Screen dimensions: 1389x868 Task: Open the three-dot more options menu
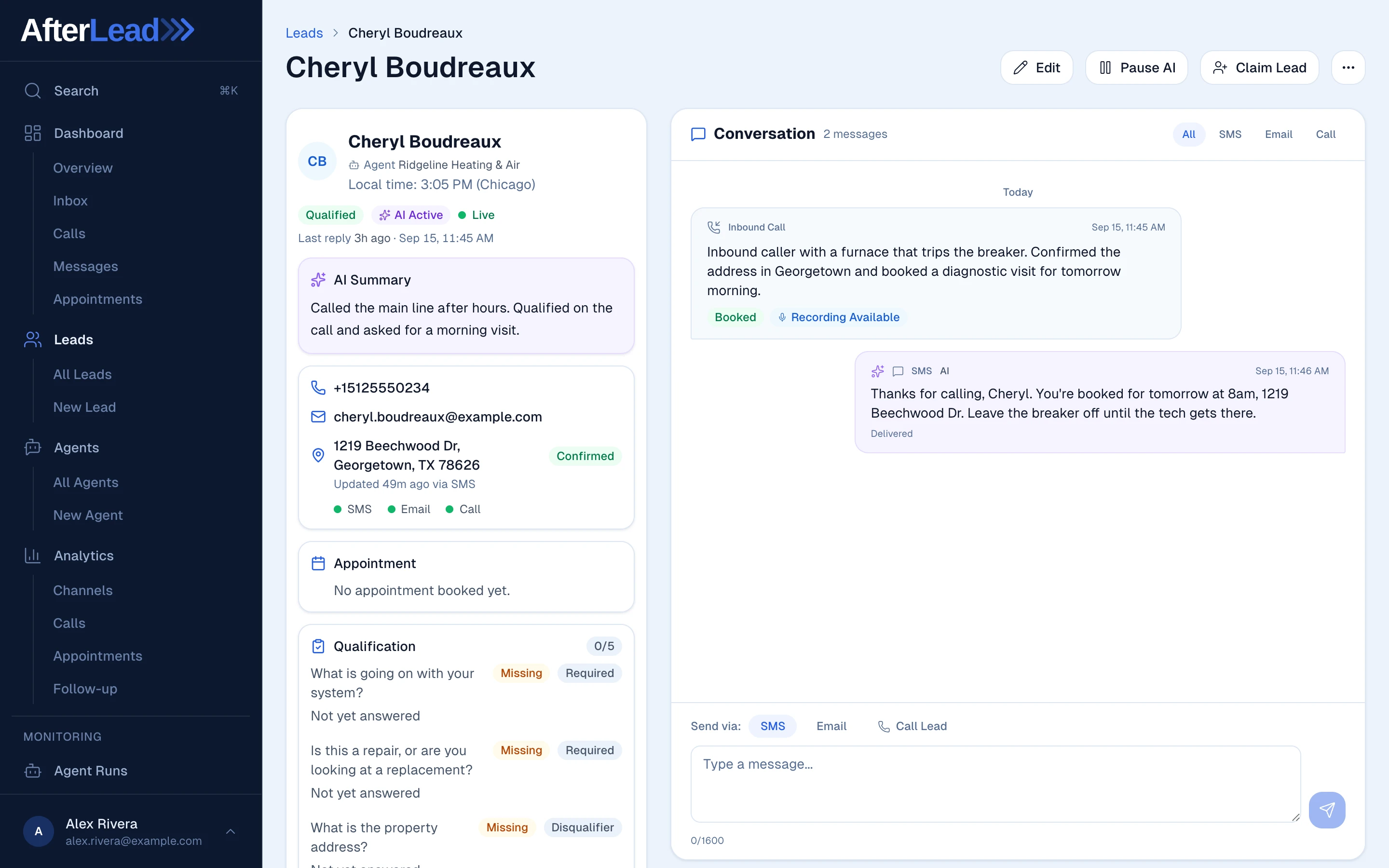(x=1348, y=68)
